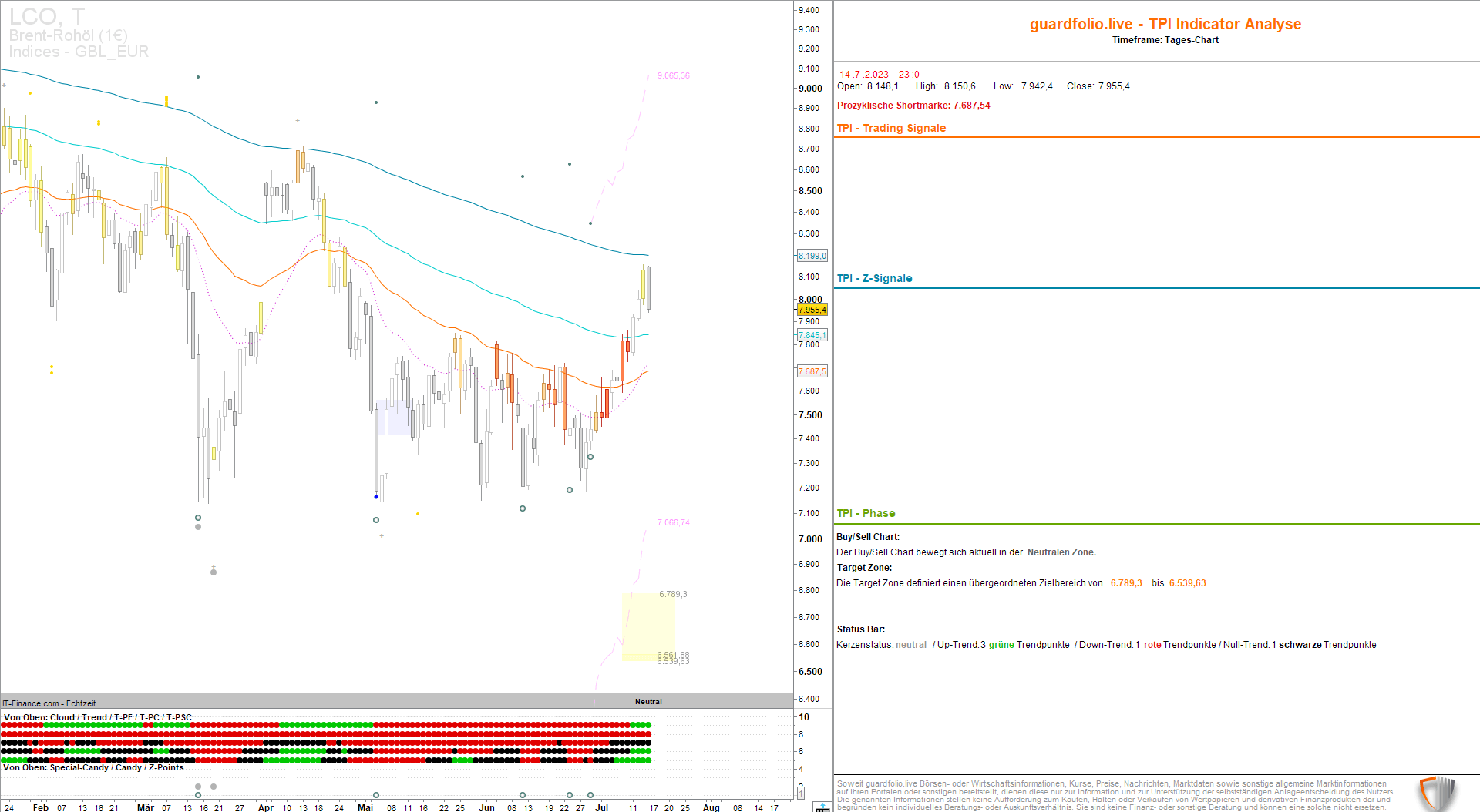Click the orange 6.789,3 target value in the panel
This screenshot has height=812, width=1480.
[1126, 583]
